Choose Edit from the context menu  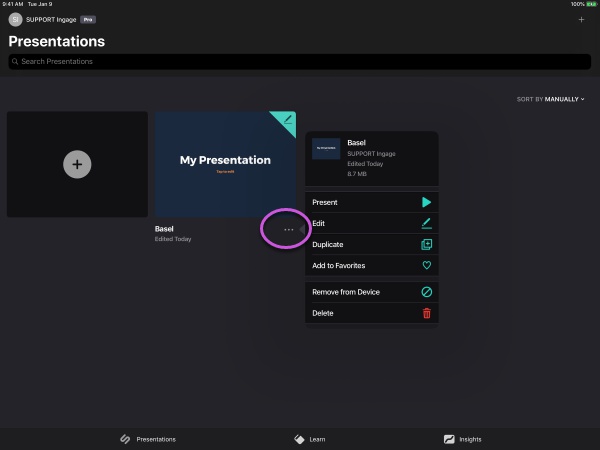pyautogui.click(x=372, y=223)
